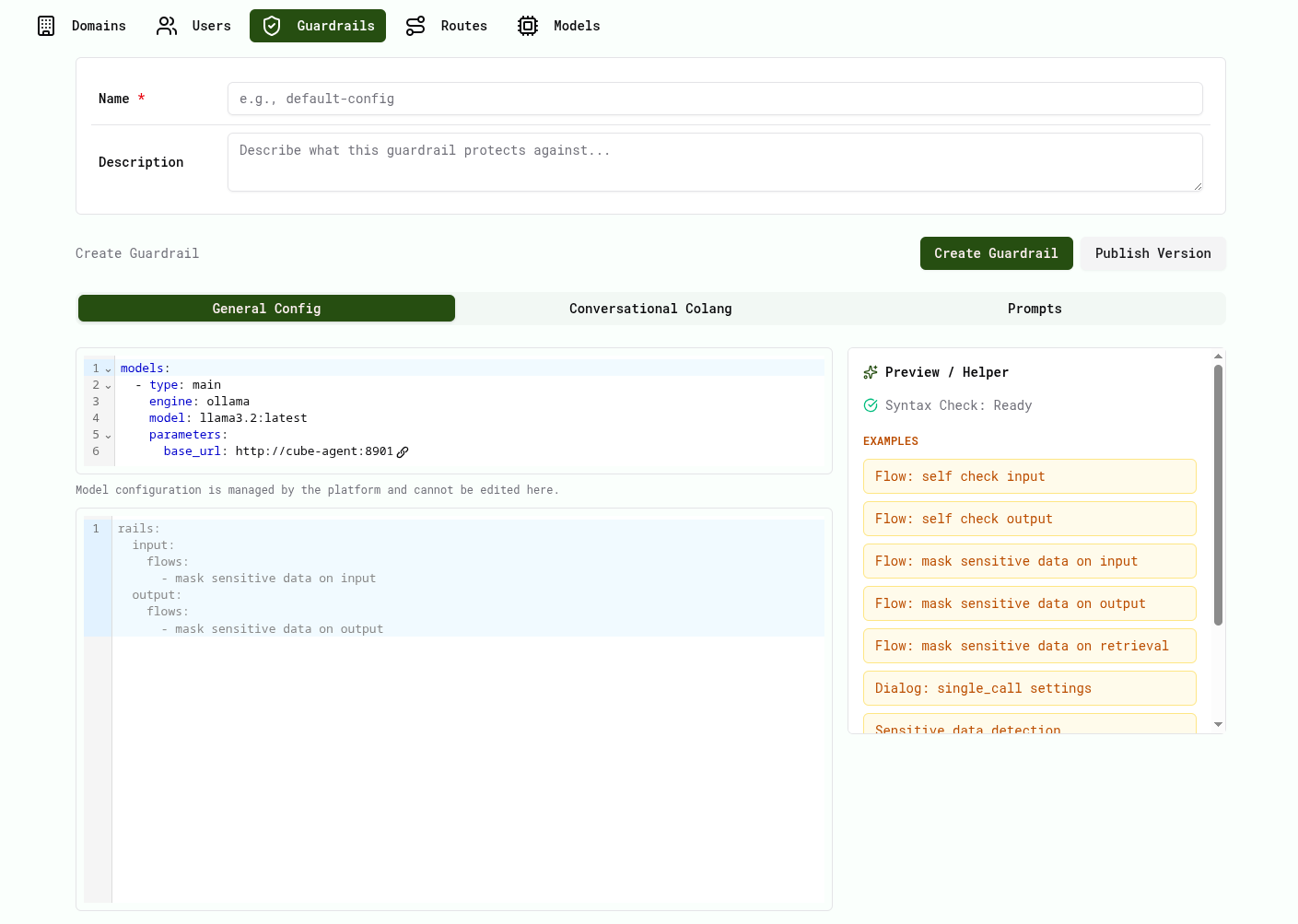Click the Syntax Check green checkmark icon
The height and width of the screenshot is (924, 1298).
pyautogui.click(x=871, y=405)
